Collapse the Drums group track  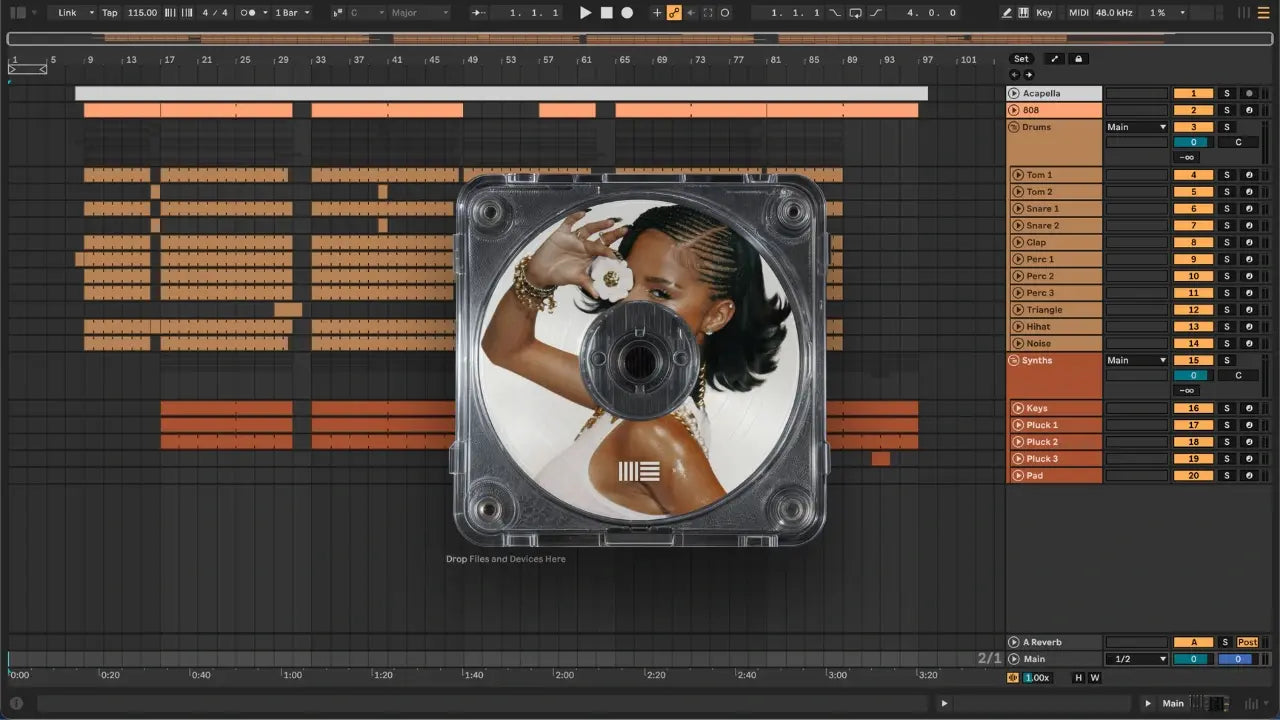coord(1014,128)
